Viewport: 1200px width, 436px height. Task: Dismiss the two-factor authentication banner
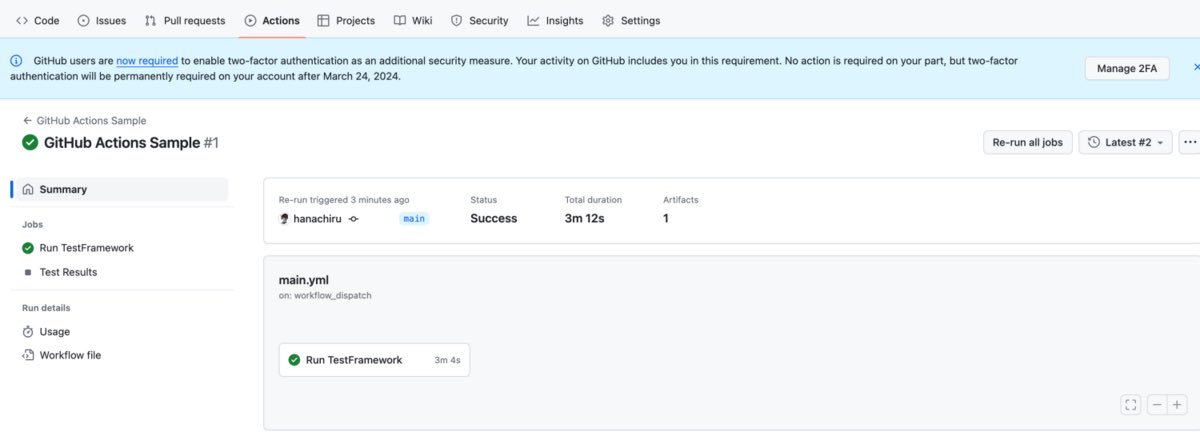pyautogui.click(x=1195, y=67)
